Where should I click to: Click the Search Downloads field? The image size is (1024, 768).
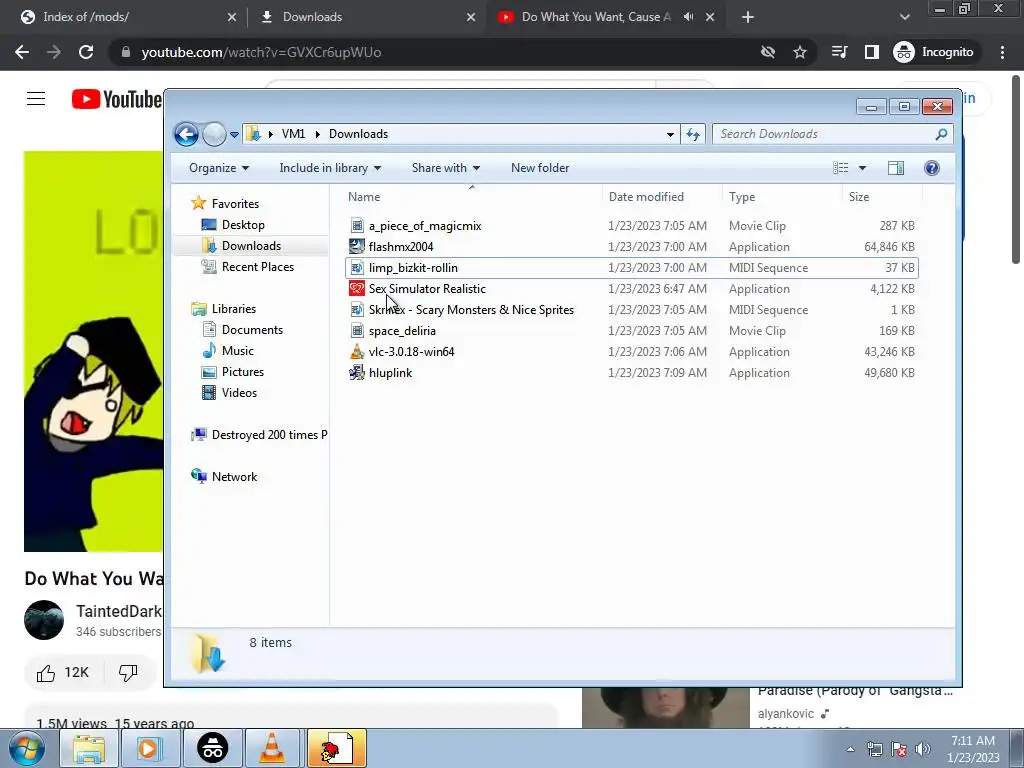pos(833,134)
